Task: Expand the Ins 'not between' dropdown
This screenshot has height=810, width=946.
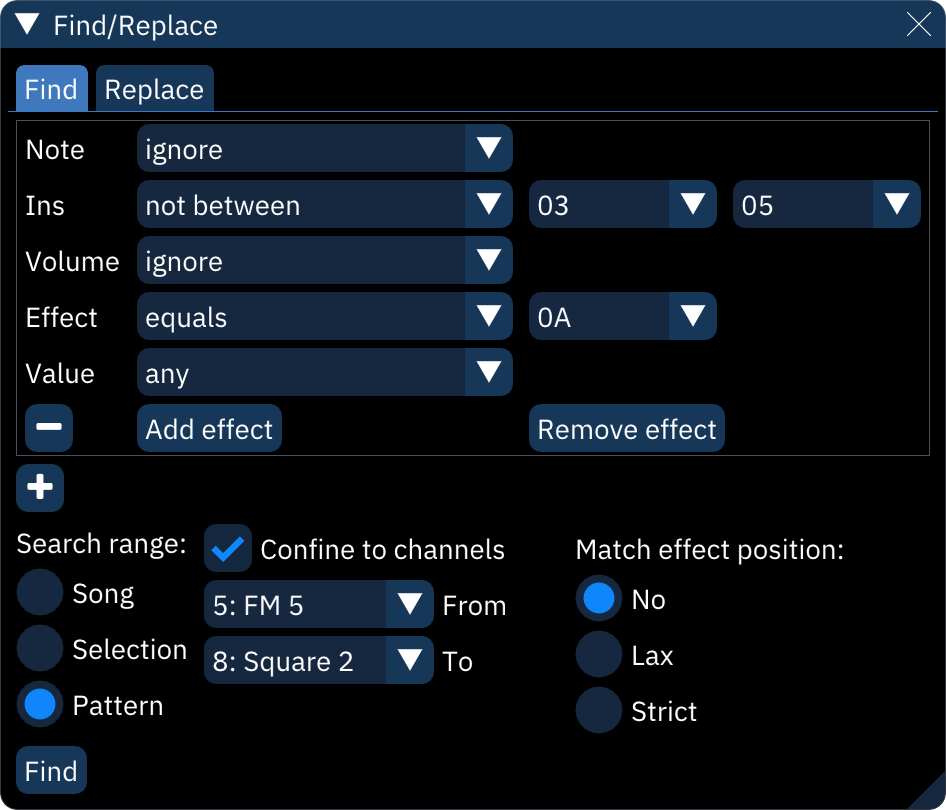Action: coord(324,205)
